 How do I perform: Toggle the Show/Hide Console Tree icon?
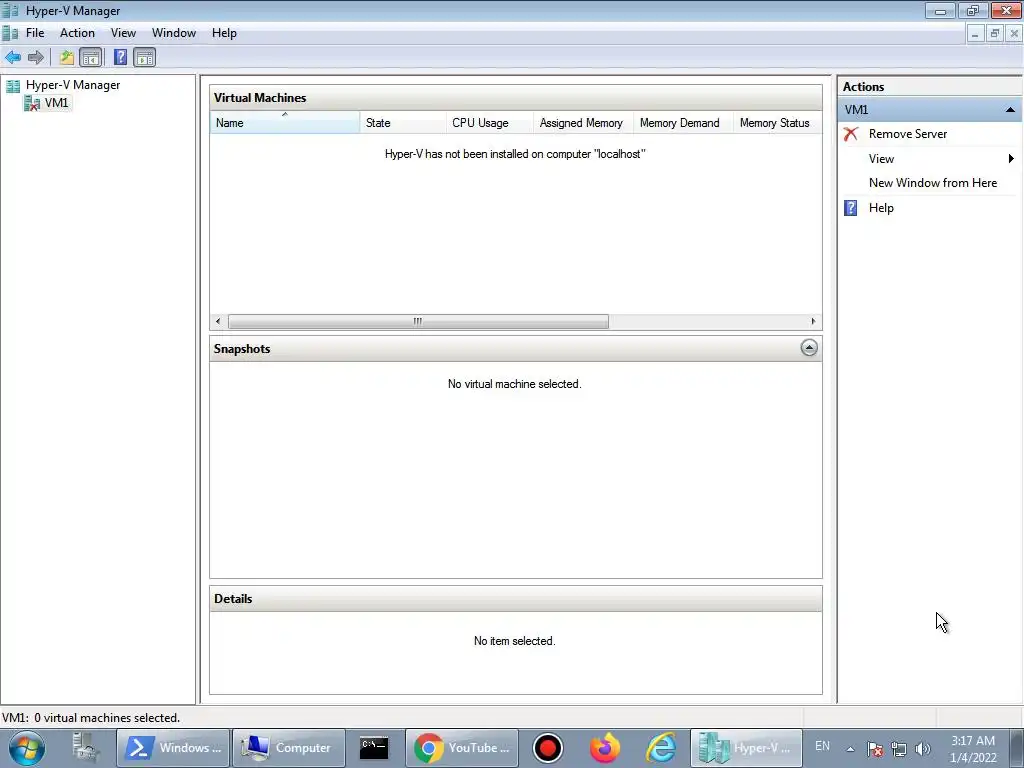(x=91, y=57)
